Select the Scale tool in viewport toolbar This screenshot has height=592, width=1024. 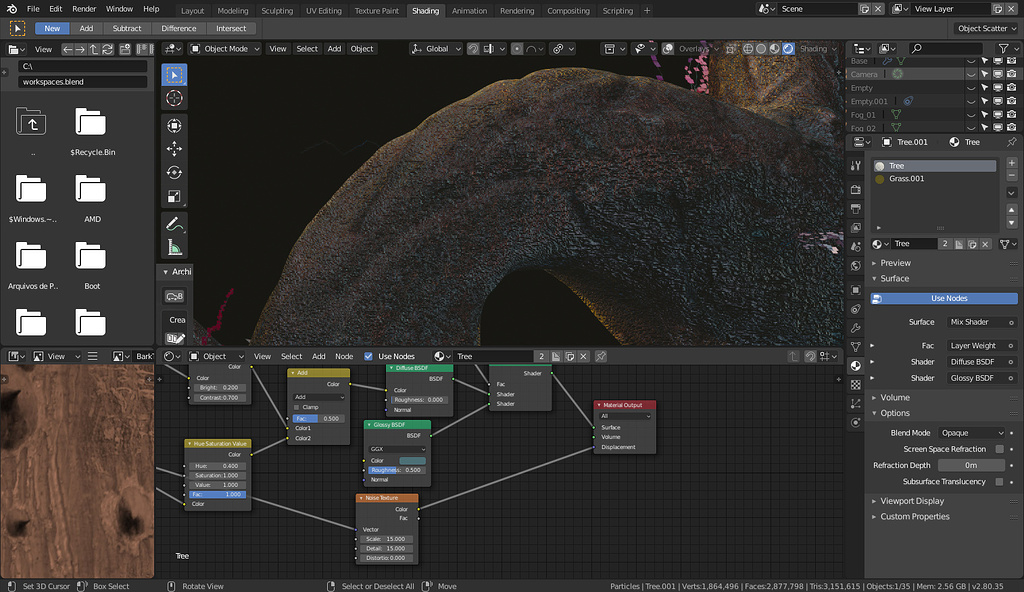coord(174,196)
